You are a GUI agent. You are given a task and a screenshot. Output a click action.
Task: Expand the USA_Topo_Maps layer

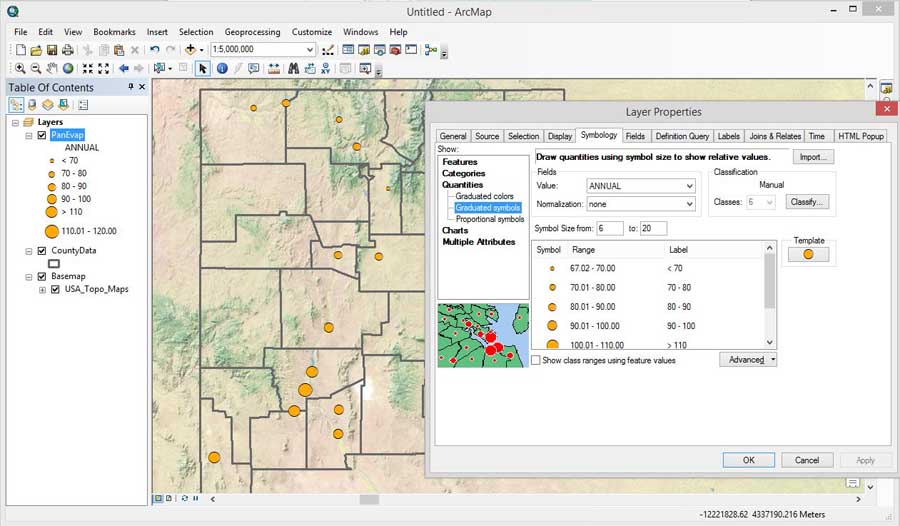click(42, 290)
